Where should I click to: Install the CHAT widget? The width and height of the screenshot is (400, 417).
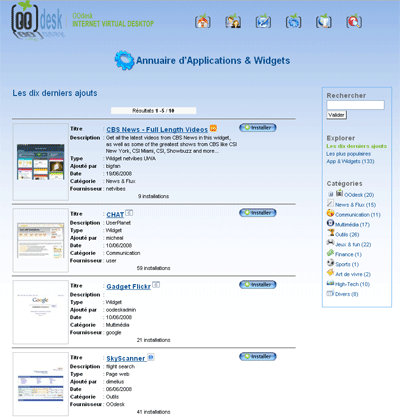[258, 213]
